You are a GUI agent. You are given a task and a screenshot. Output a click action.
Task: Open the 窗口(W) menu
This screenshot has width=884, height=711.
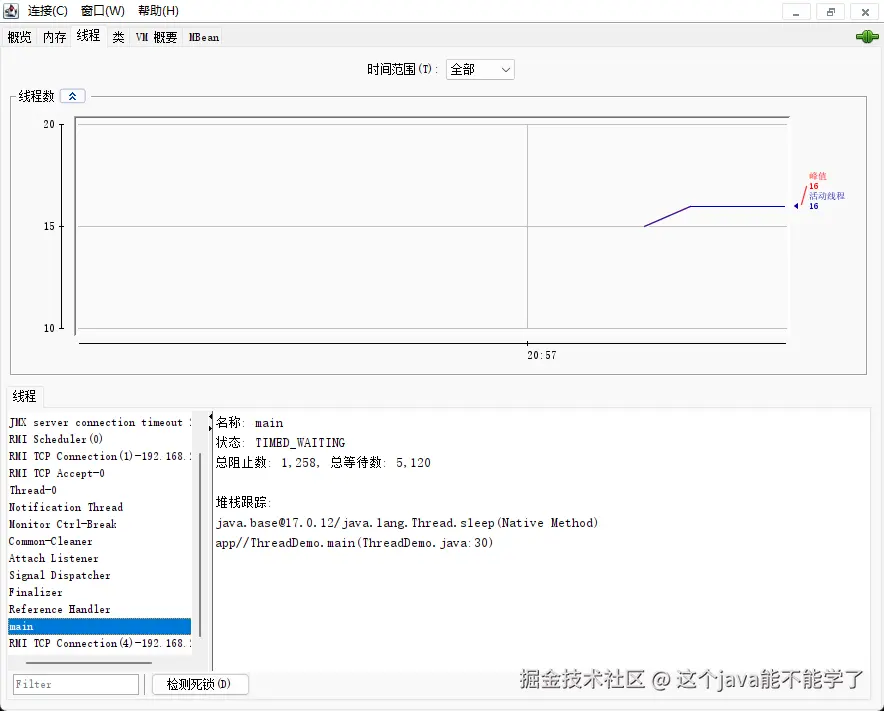pos(103,11)
